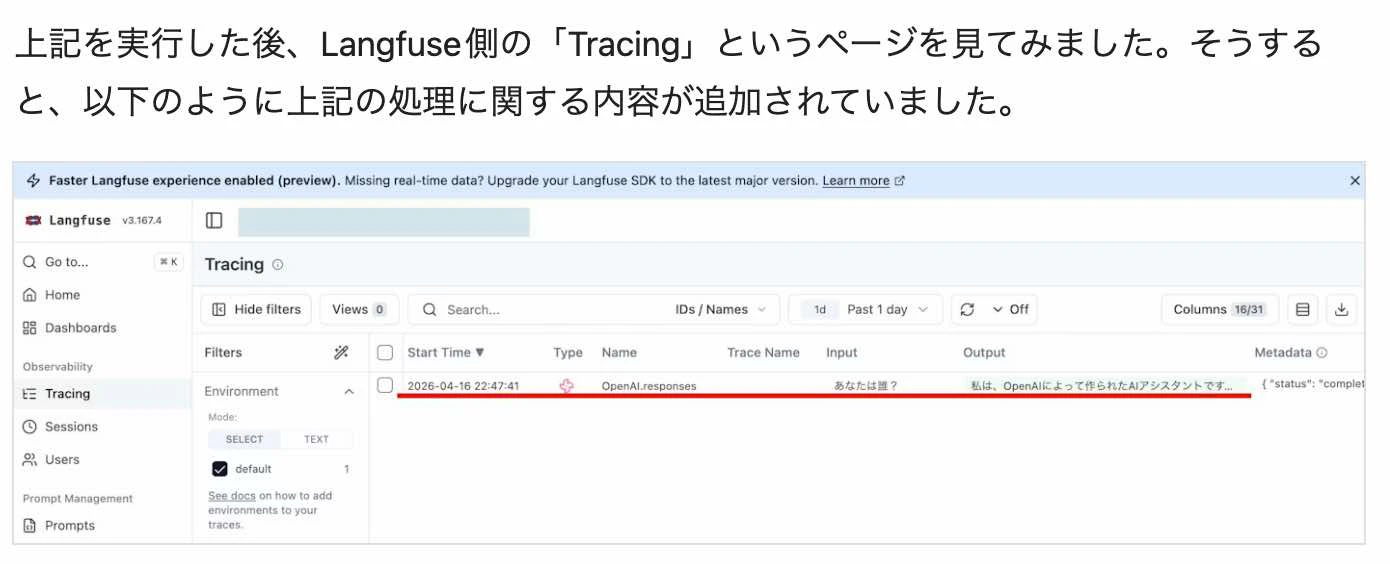
Task: Open the row height icon button
Action: (1302, 309)
